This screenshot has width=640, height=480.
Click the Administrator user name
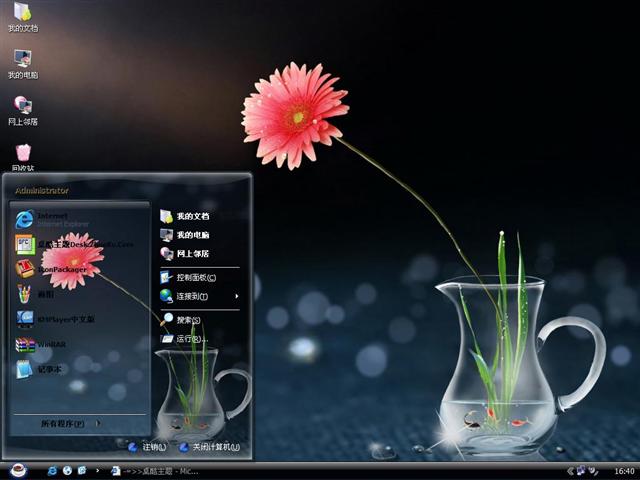[x=42, y=191]
